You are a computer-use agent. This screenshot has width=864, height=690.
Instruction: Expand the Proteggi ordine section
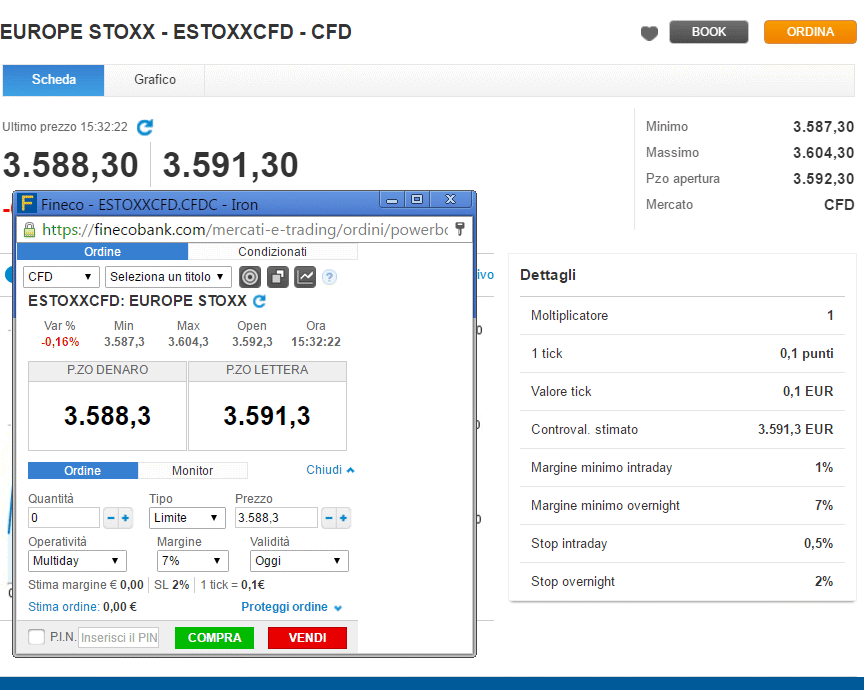[291, 607]
